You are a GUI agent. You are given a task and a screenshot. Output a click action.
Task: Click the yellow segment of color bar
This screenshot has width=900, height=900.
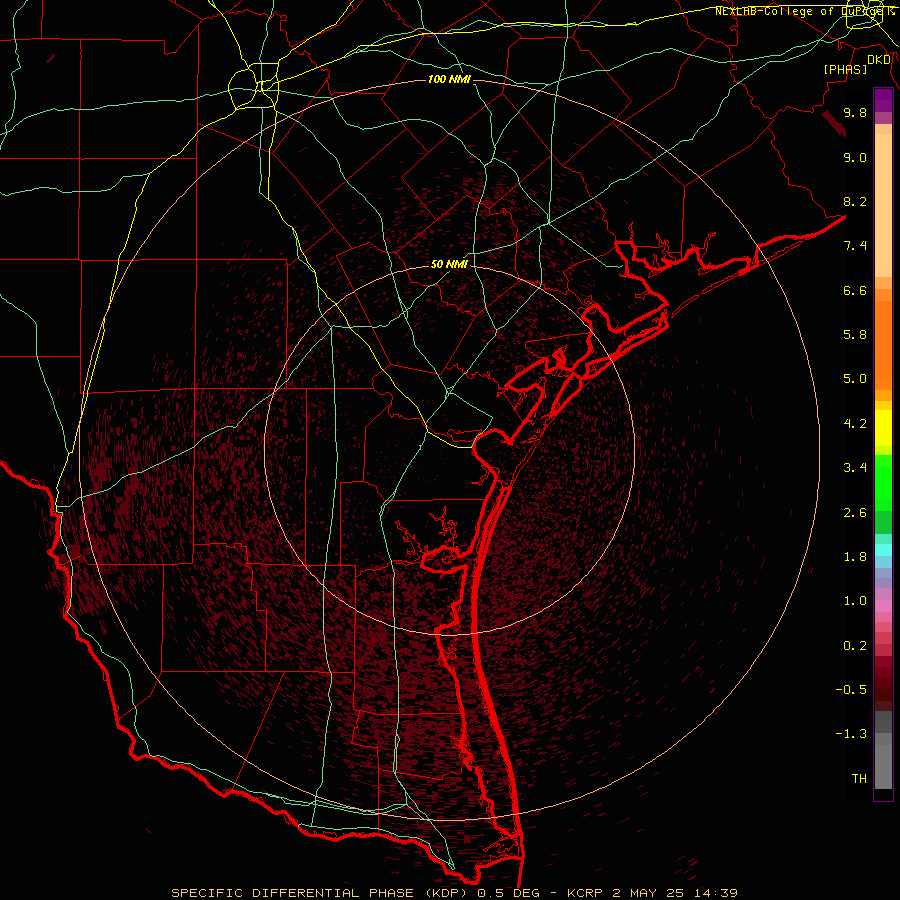[883, 427]
